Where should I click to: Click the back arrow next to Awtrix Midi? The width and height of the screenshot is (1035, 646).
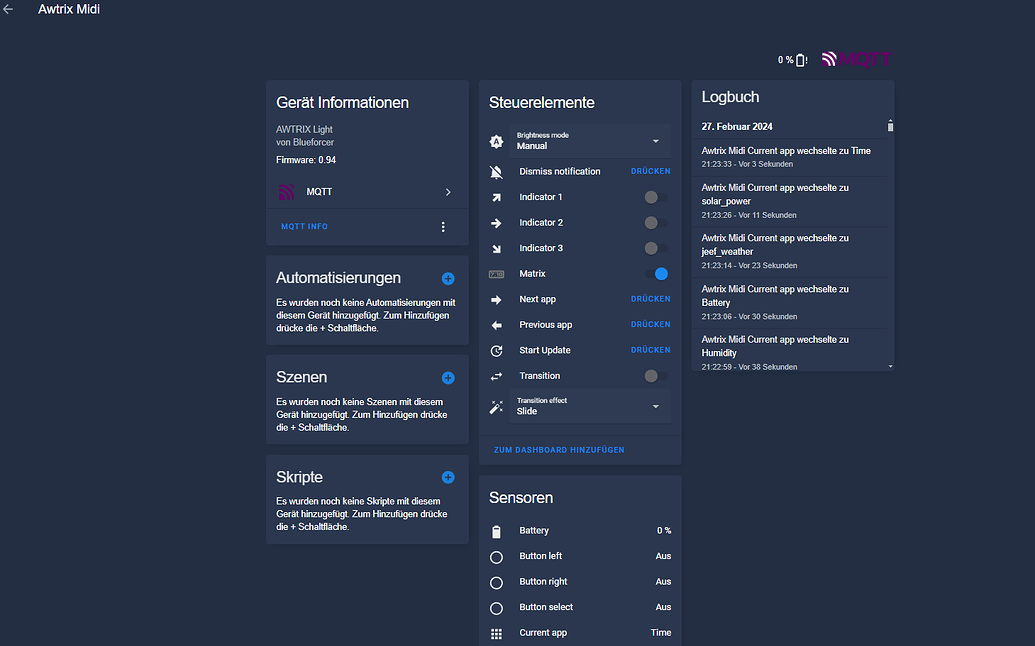[x=9, y=8]
